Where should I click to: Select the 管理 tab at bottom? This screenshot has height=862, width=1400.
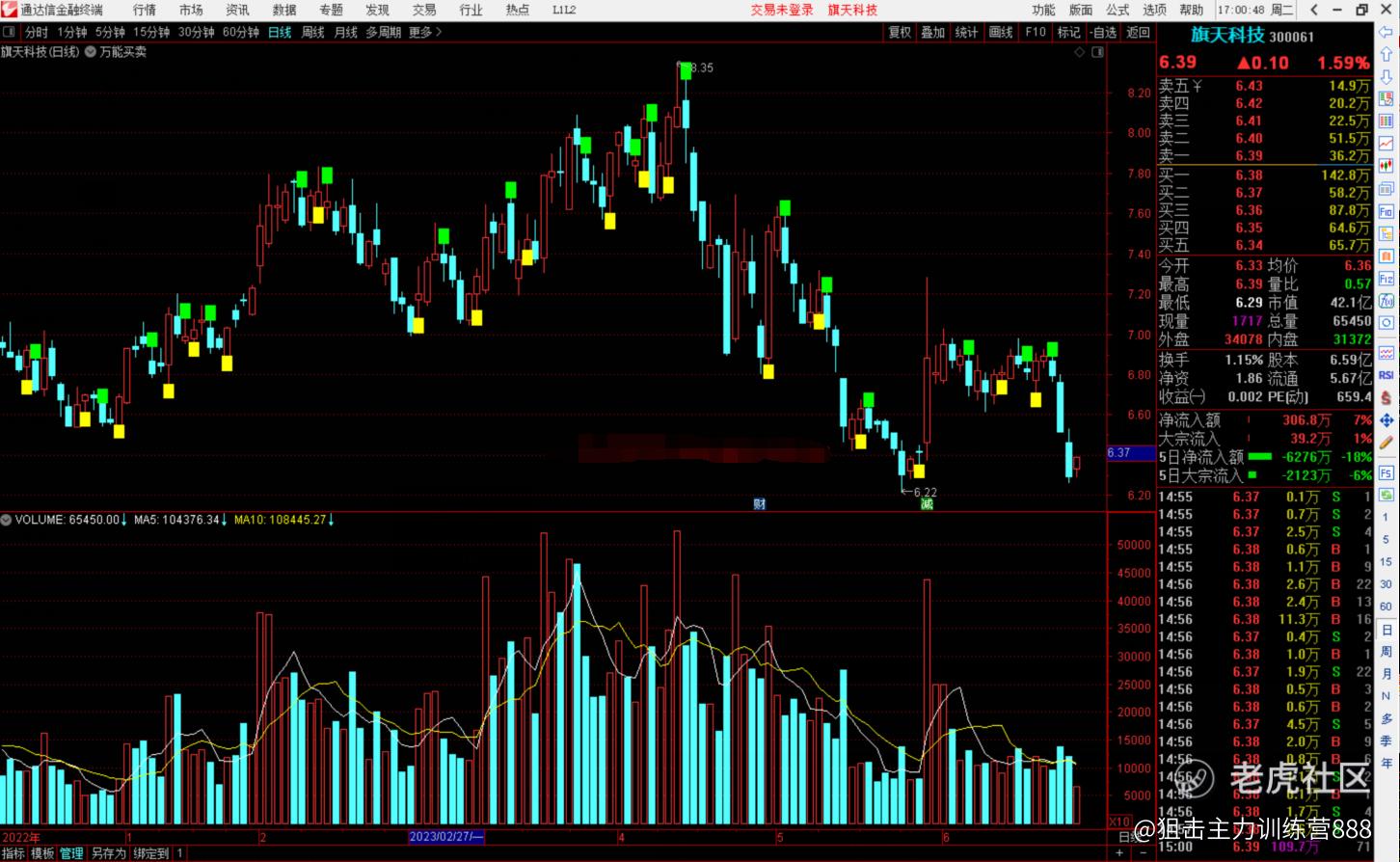point(71,853)
